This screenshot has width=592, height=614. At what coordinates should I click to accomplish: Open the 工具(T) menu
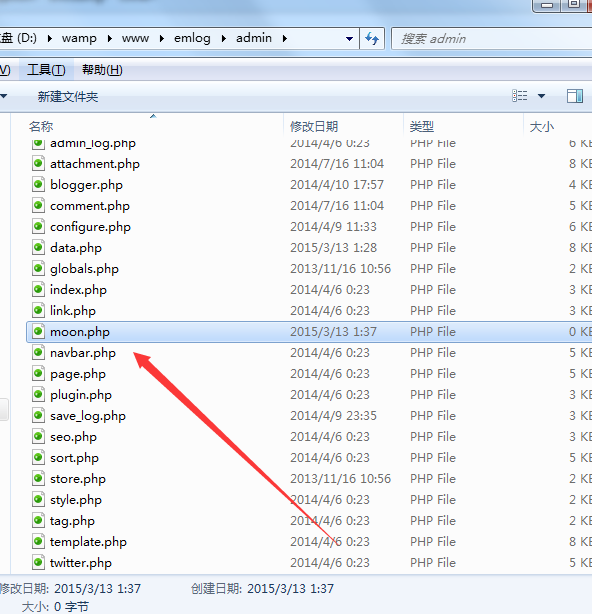coord(46,70)
